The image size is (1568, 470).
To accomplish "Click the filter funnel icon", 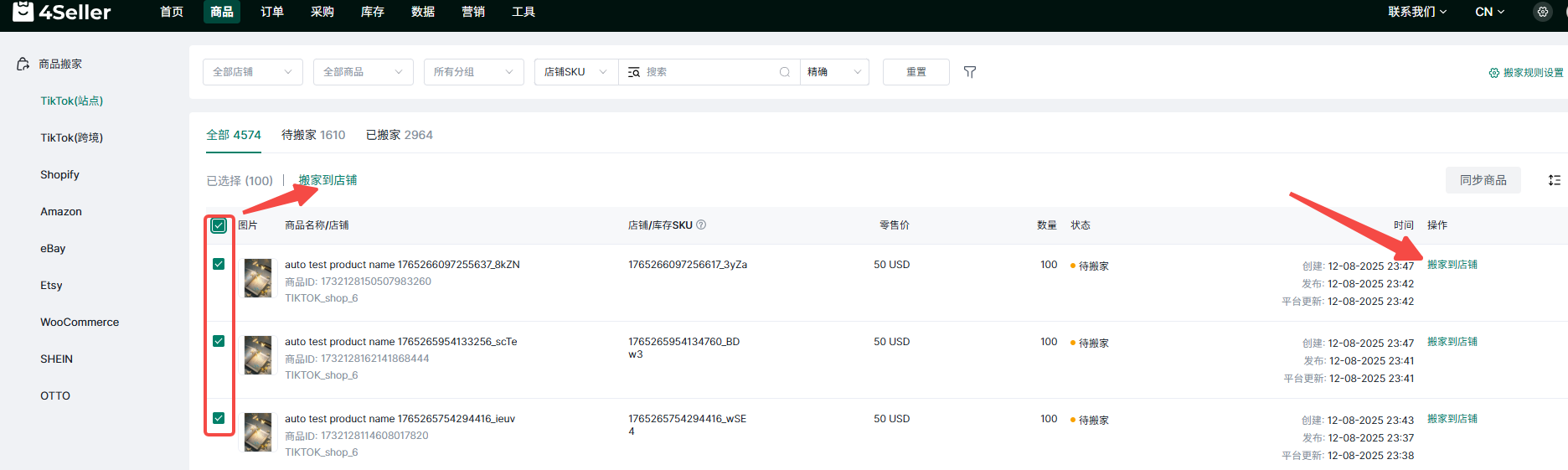I will (x=969, y=72).
